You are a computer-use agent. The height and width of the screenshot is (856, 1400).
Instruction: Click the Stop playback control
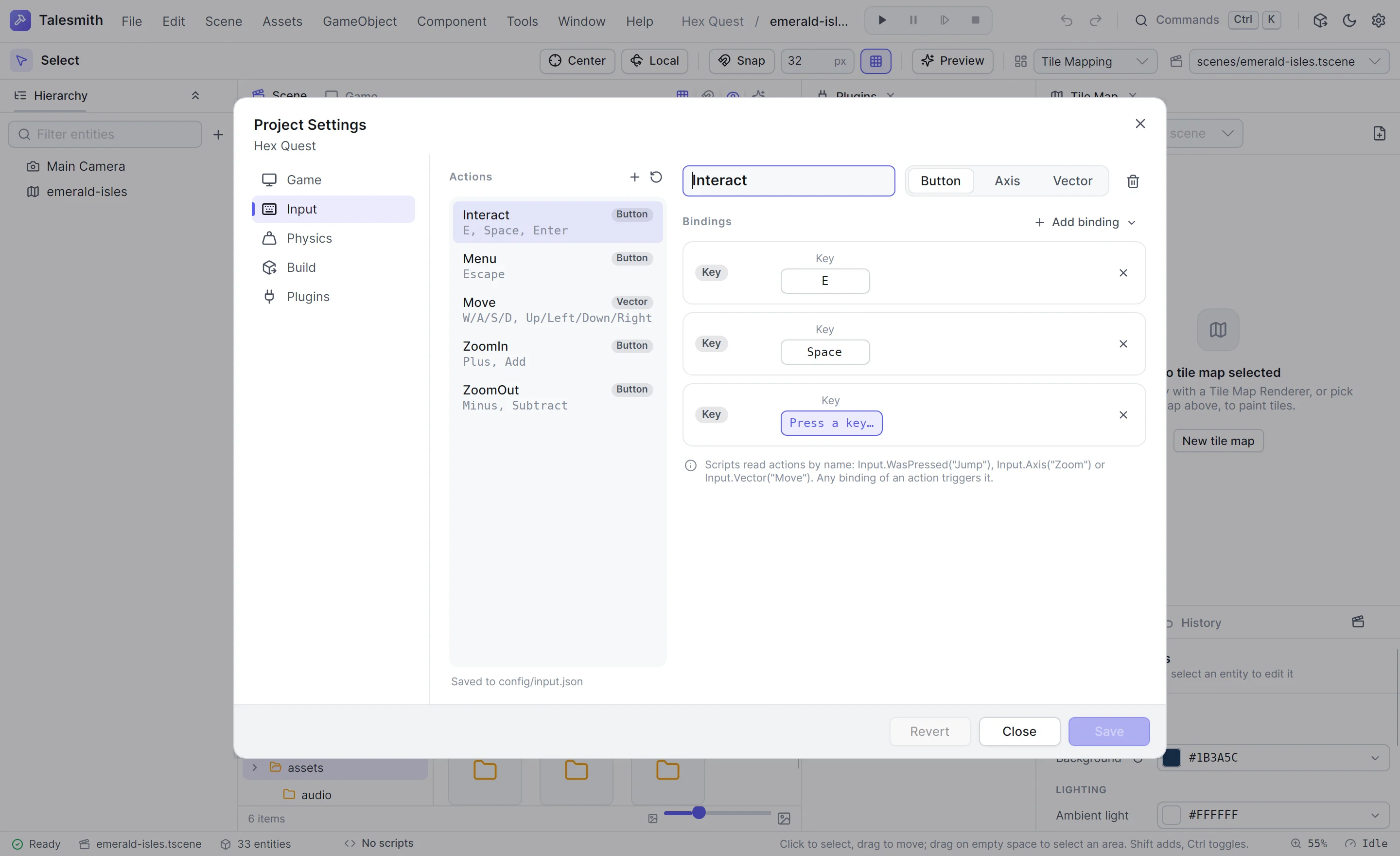(x=976, y=20)
